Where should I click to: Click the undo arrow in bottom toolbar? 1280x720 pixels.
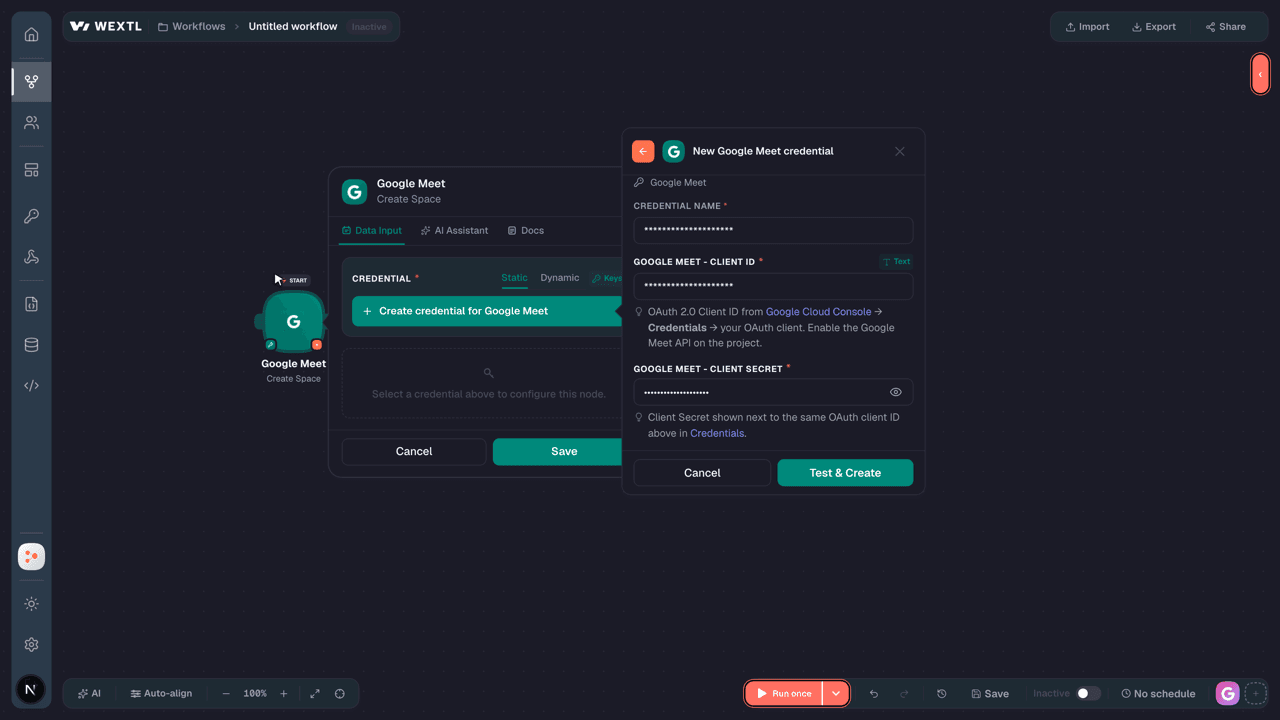coord(874,694)
